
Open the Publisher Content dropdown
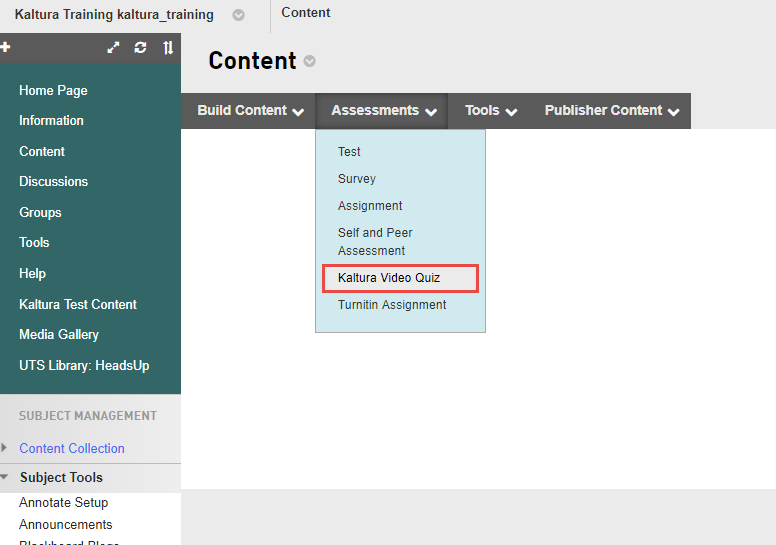pyautogui.click(x=612, y=111)
